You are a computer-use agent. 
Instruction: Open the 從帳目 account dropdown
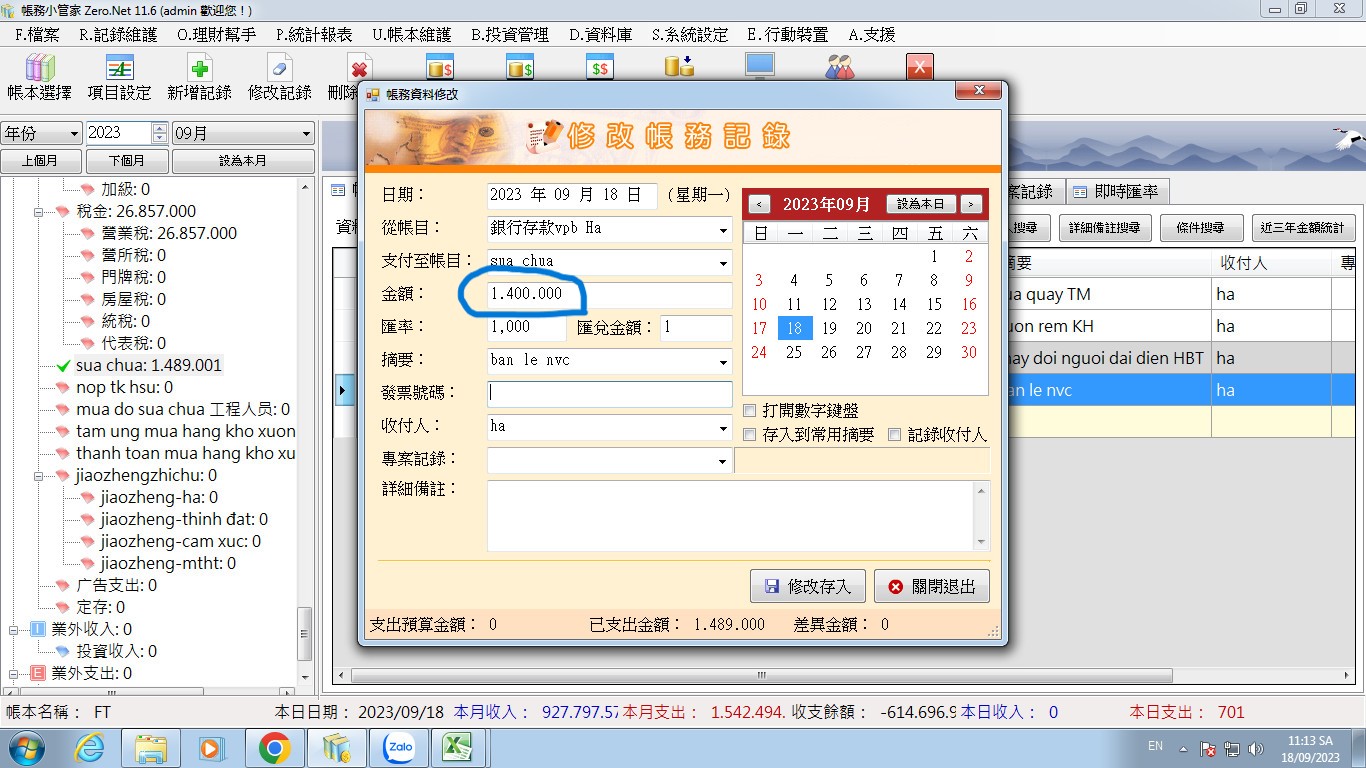tap(723, 230)
